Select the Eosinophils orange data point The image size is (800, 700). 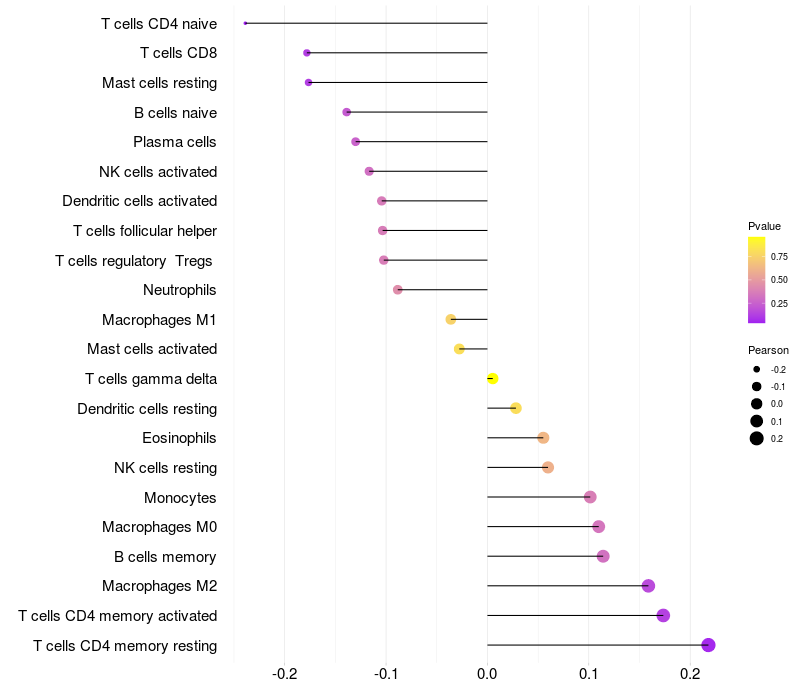point(543,438)
